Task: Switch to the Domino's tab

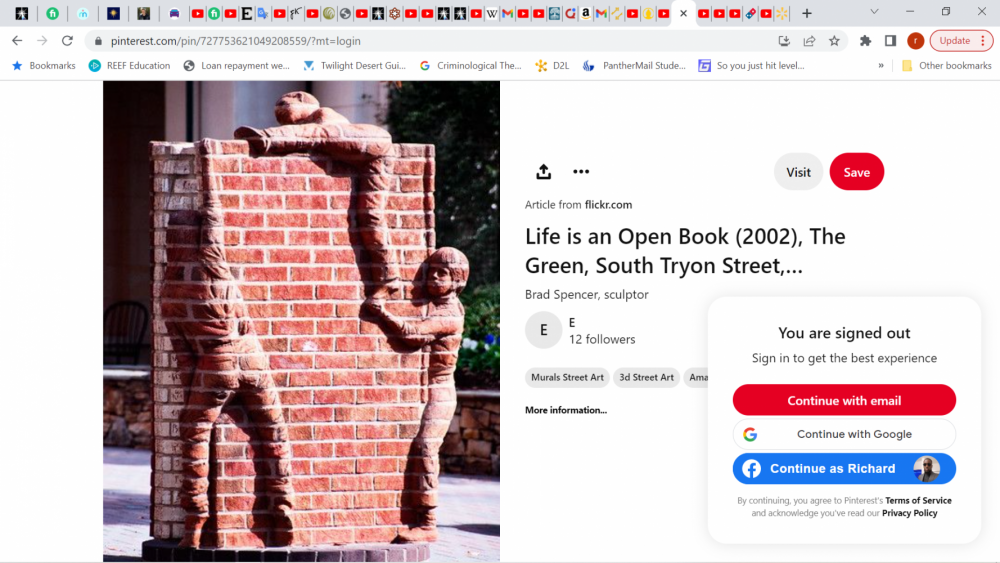Action: click(750, 13)
